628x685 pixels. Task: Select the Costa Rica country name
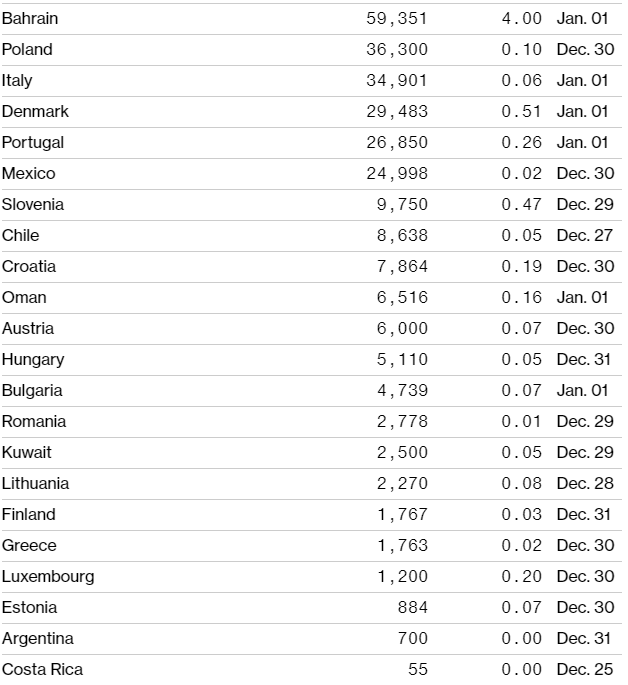(x=42, y=669)
